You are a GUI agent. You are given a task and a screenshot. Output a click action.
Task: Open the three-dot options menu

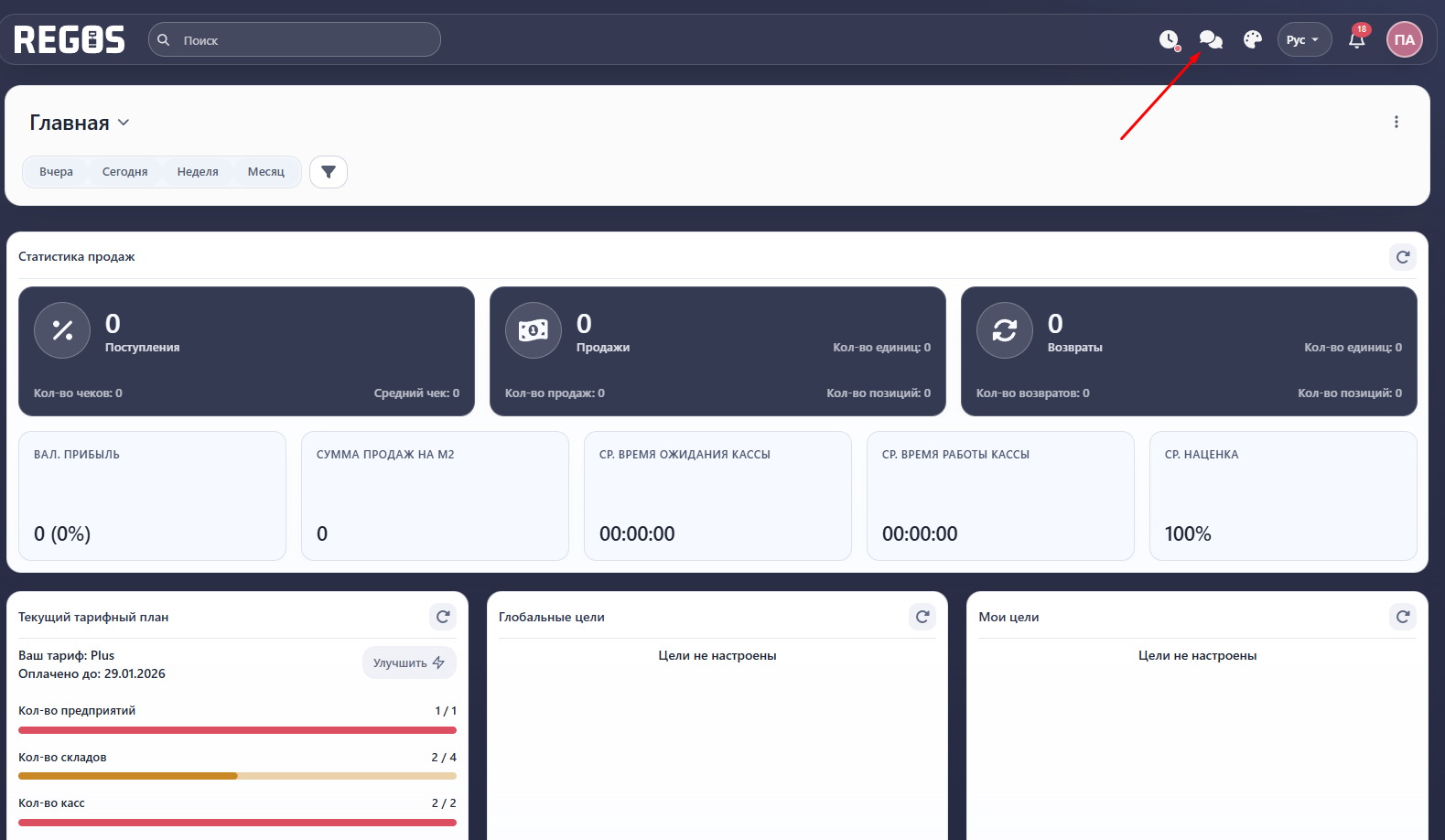[x=1396, y=122]
